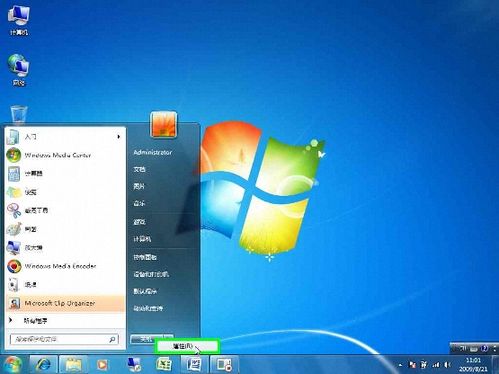Viewport: 499px width, 374px height.
Task: Open the Calculator entry in Start menu
Action: click(x=65, y=174)
